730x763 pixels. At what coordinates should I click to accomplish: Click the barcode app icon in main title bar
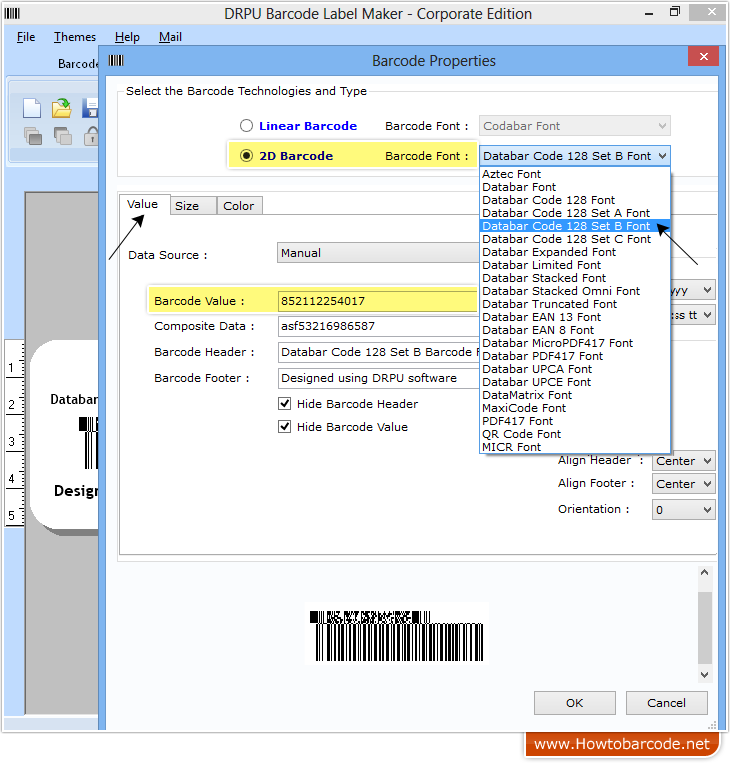pos(12,14)
